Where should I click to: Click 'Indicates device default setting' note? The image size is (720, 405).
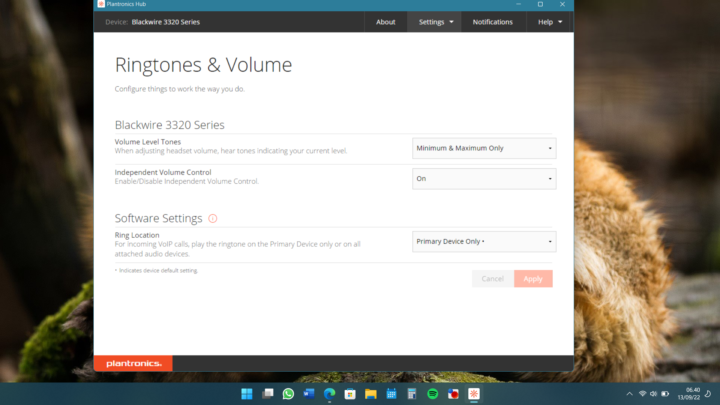pyautogui.click(x=156, y=270)
